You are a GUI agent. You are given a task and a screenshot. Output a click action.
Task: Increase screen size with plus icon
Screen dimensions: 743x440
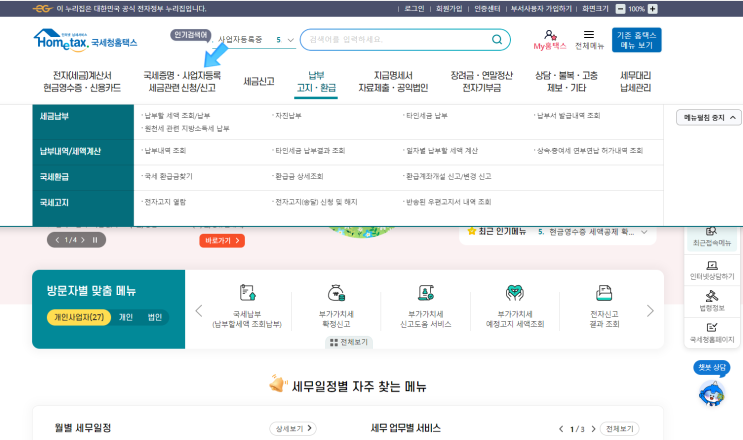(x=652, y=9)
